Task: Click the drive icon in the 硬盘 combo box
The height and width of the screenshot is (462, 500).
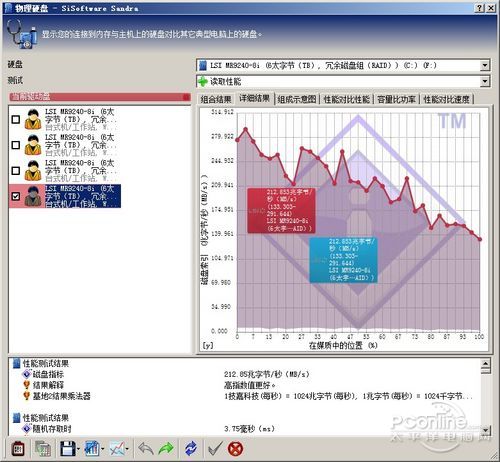Action: 203,65
